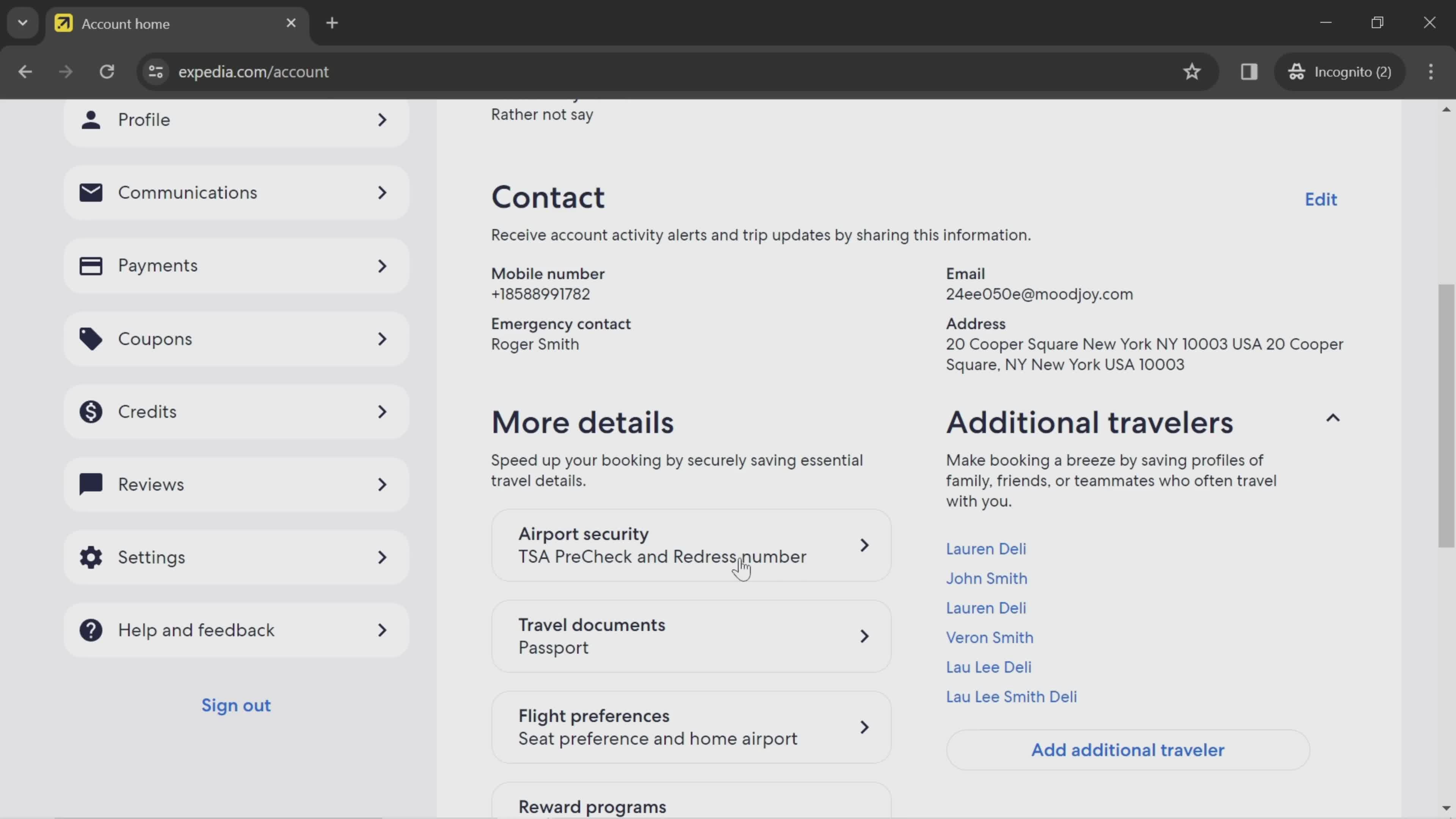Viewport: 1456px width, 819px height.
Task: Select Veron Smith traveler profile
Action: point(989,637)
